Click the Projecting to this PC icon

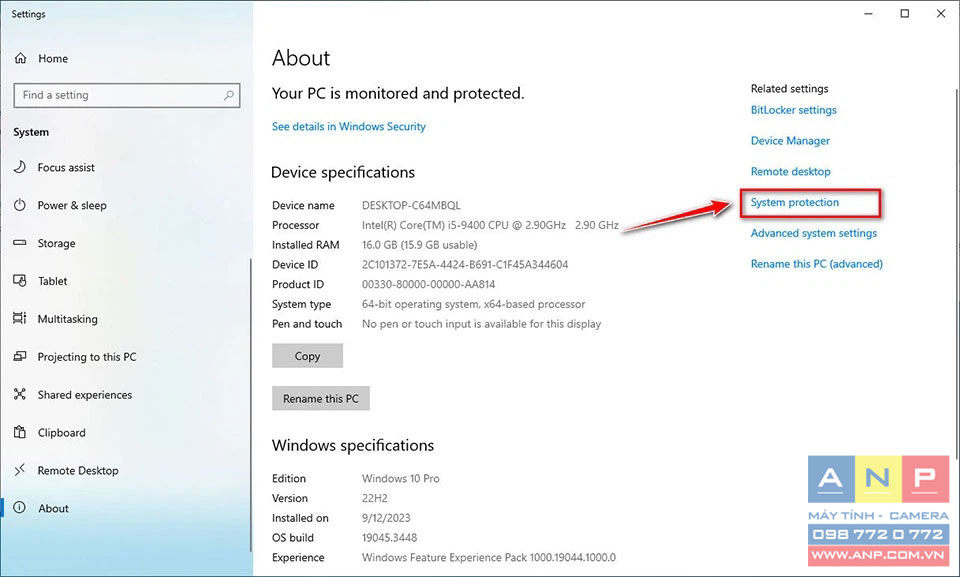20,356
